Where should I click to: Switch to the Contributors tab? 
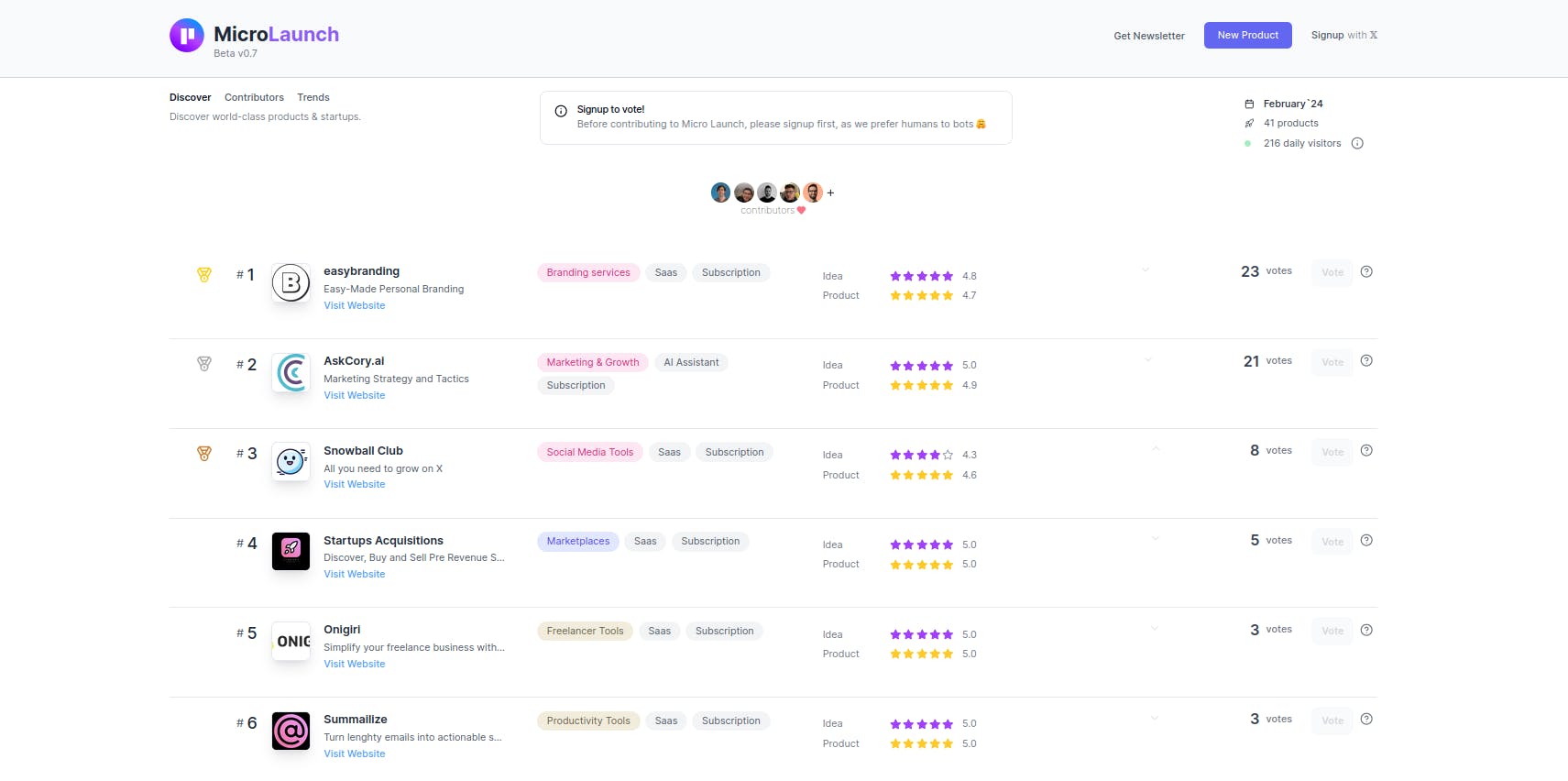pos(254,97)
